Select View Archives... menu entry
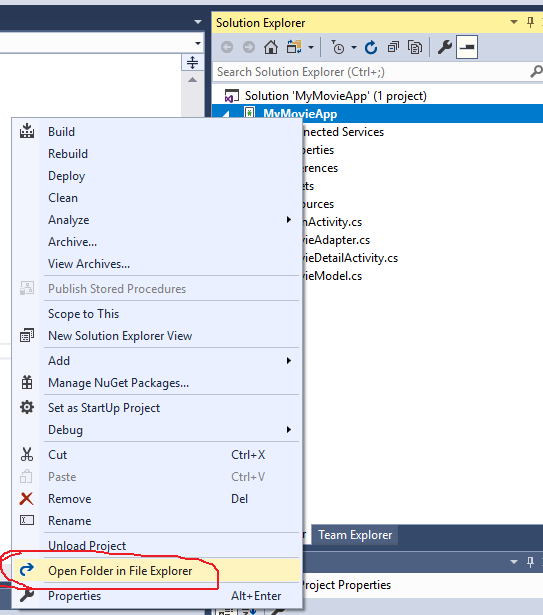The image size is (543, 615). click(x=157, y=264)
